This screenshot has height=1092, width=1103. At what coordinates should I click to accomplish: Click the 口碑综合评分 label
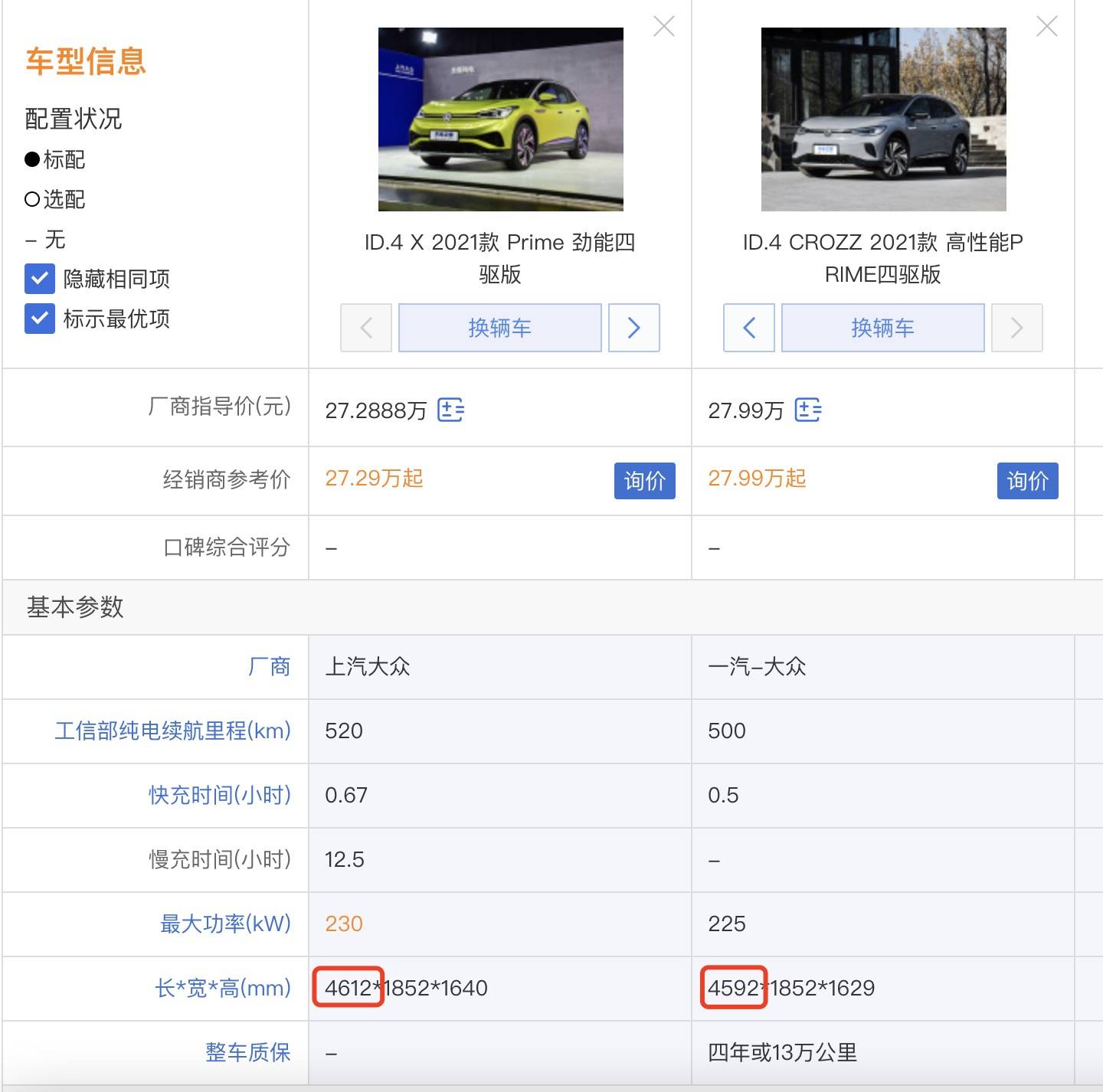click(x=227, y=547)
